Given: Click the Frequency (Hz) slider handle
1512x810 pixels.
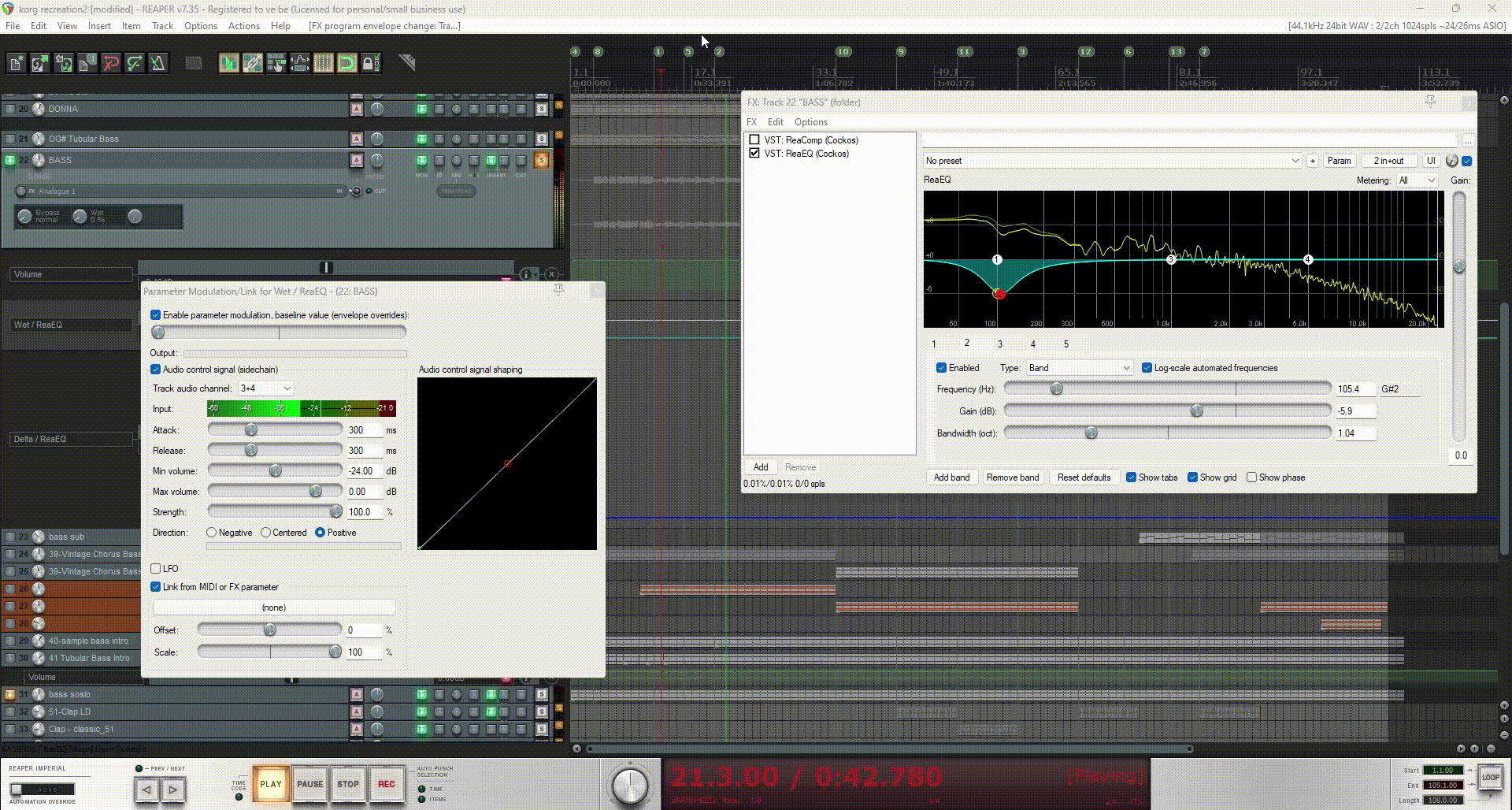Looking at the screenshot, I should point(1057,388).
